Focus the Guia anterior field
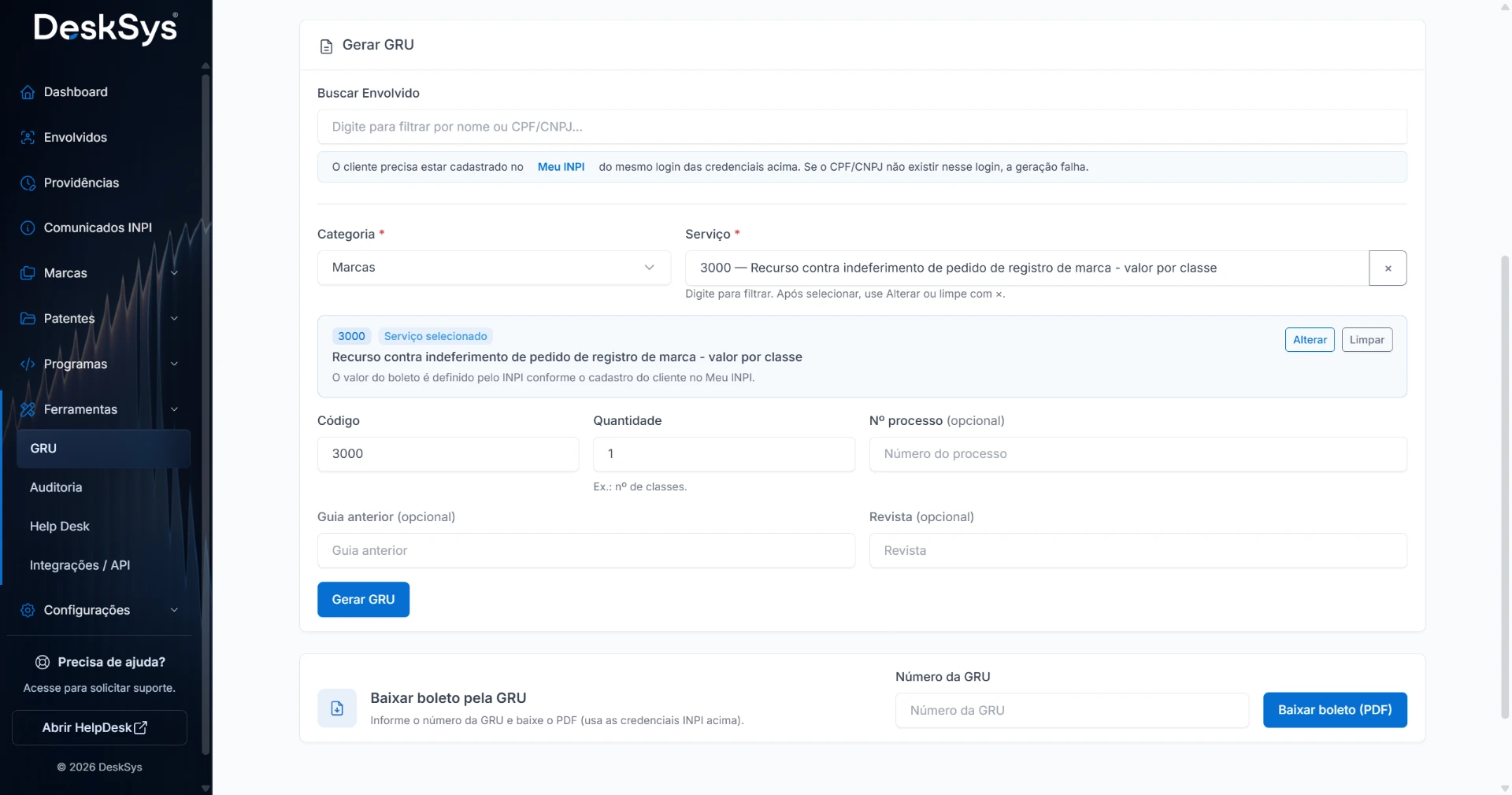Image resolution: width=1512 pixels, height=795 pixels. pyautogui.click(x=586, y=551)
